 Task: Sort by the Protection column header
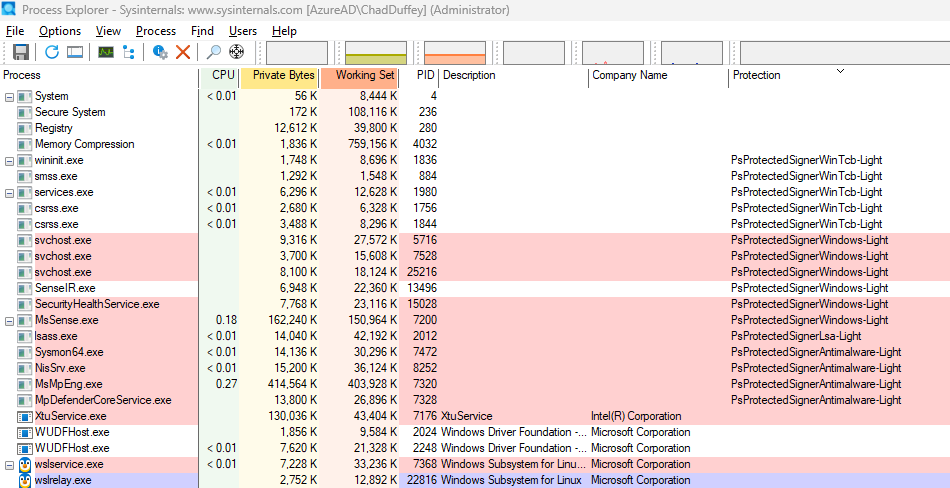[x=839, y=75]
